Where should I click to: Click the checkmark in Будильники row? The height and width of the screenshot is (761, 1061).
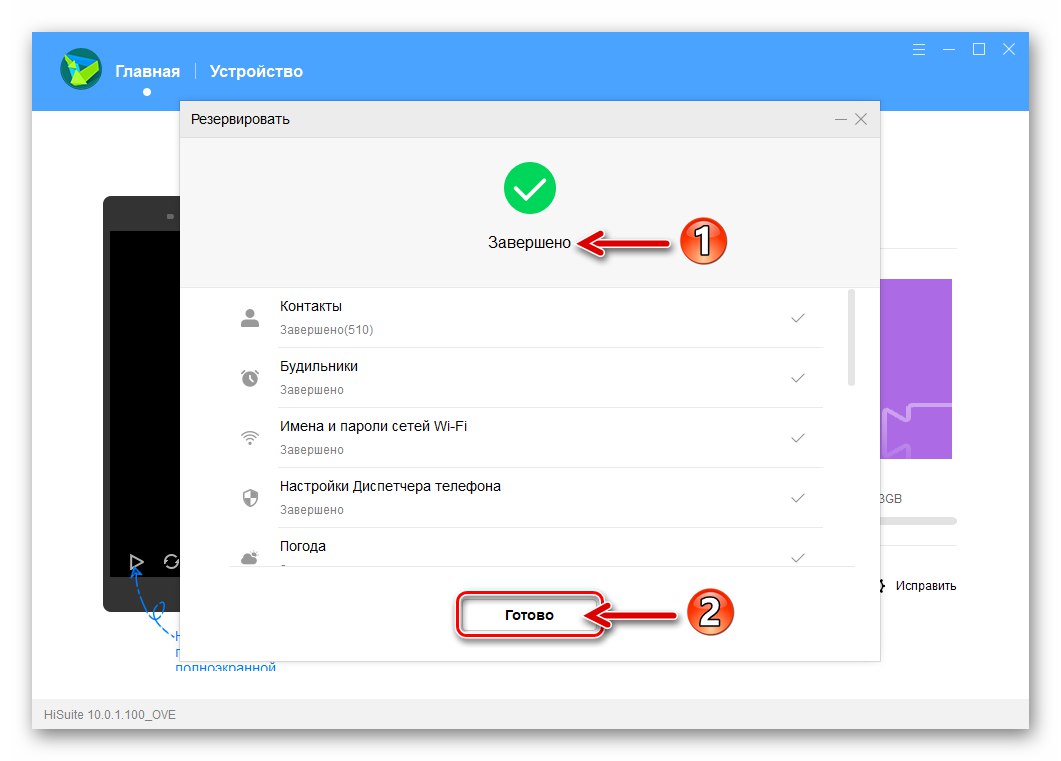click(798, 377)
